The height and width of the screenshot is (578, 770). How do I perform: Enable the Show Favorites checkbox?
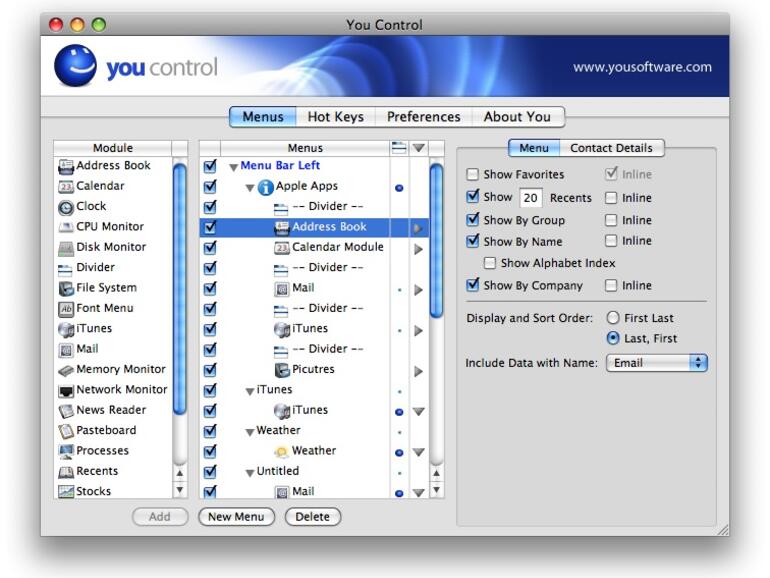(472, 174)
